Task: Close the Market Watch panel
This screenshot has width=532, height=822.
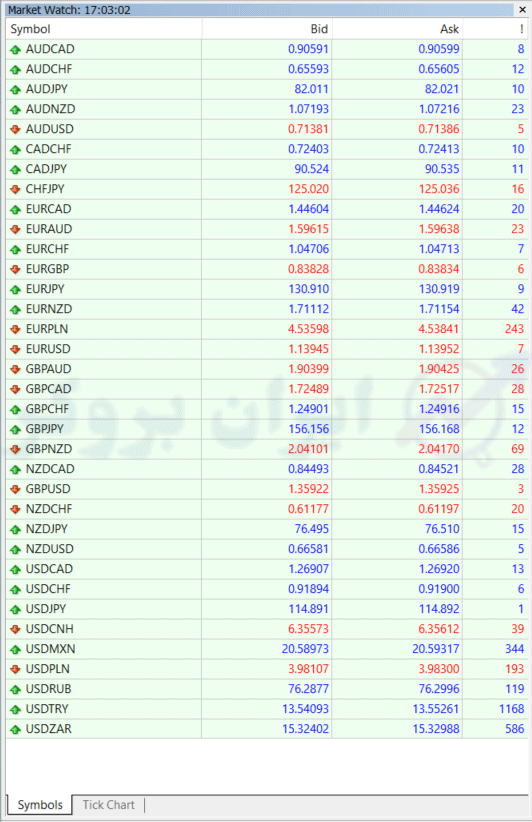Action: [523, 9]
